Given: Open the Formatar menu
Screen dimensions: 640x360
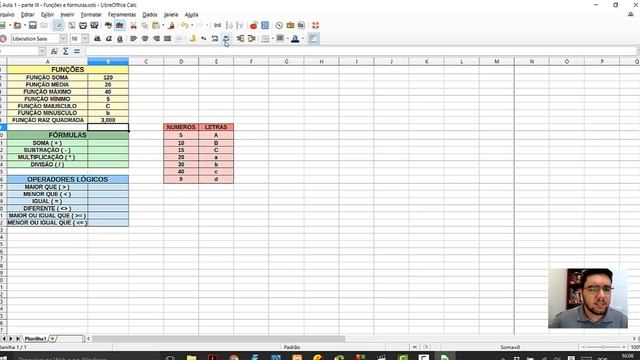Looking at the screenshot, I should click(91, 15).
